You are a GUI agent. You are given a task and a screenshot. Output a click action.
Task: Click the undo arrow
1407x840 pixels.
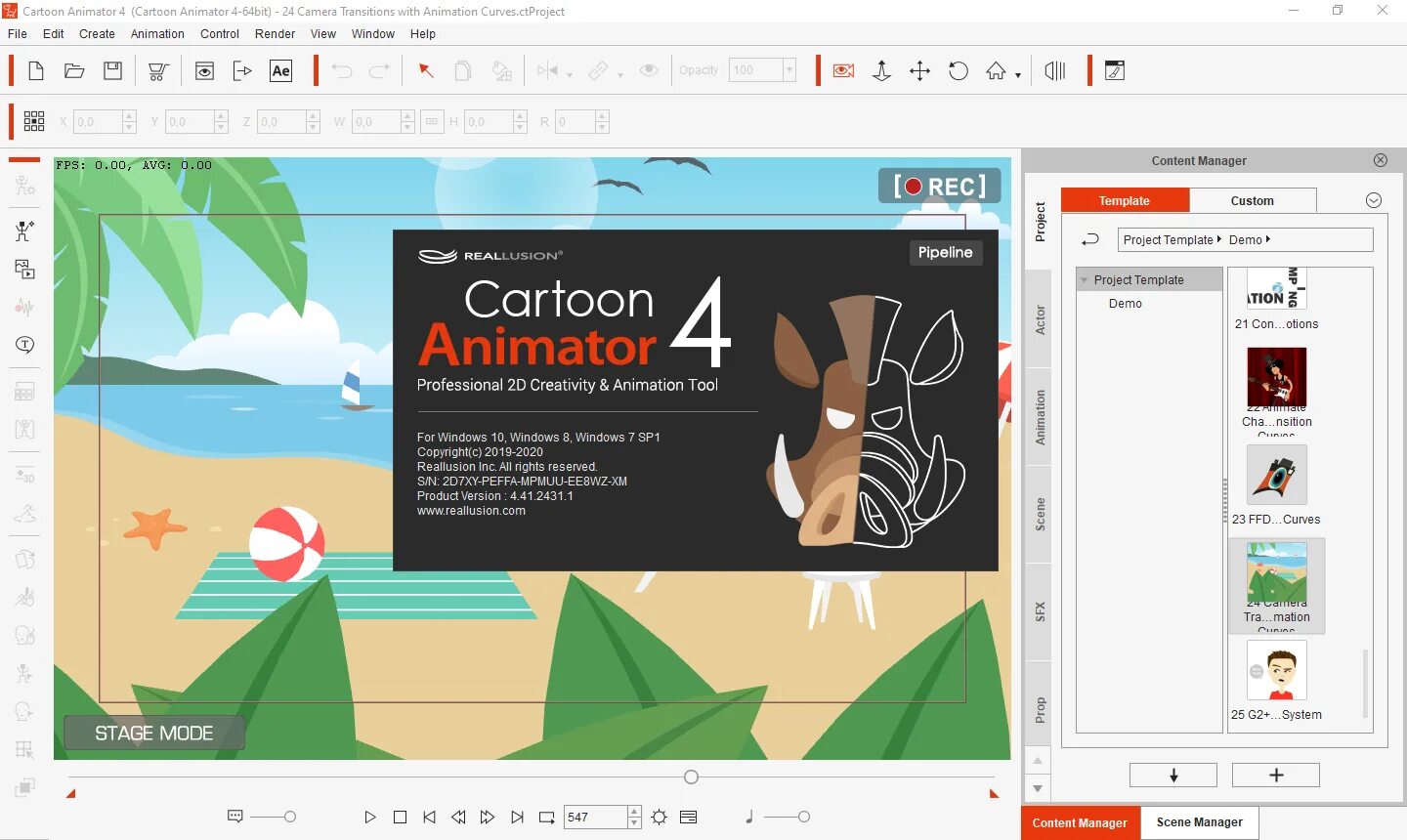point(341,70)
